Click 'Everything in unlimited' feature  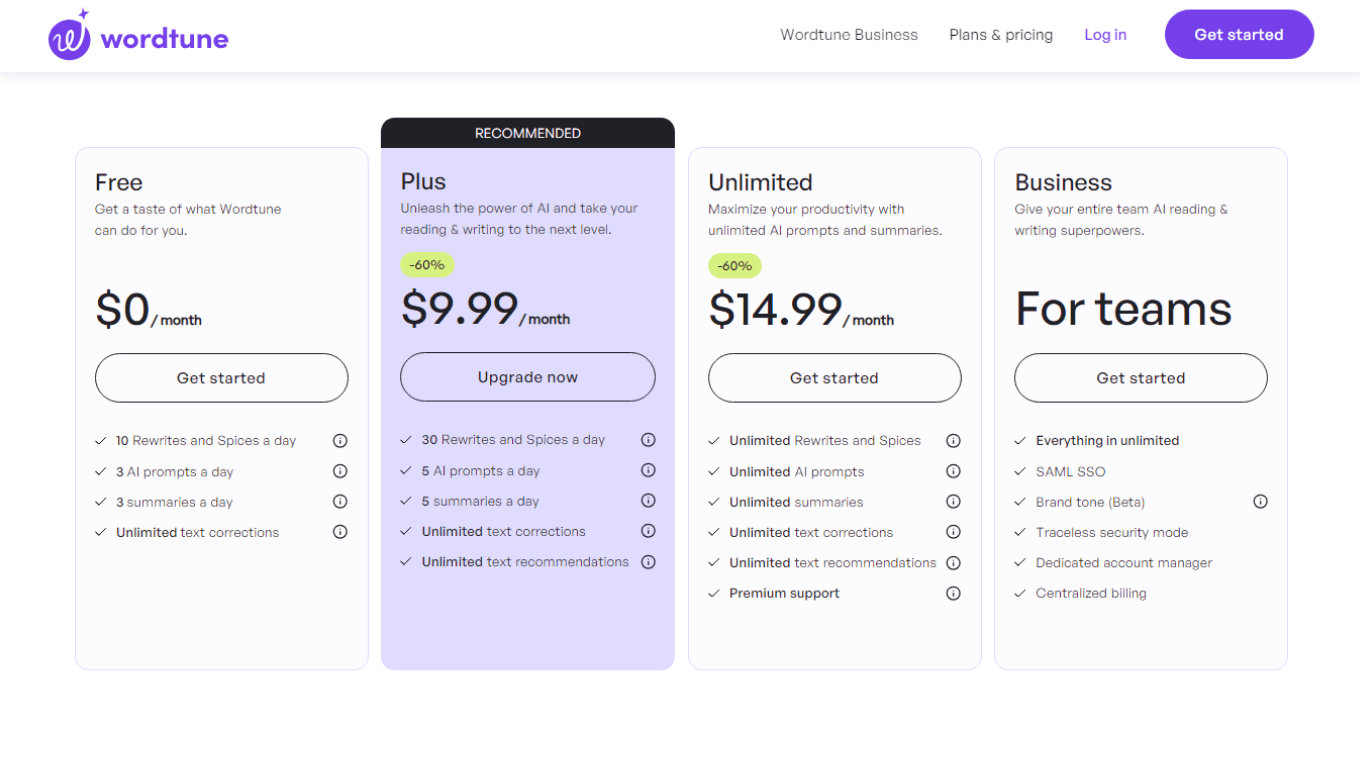click(x=1107, y=441)
